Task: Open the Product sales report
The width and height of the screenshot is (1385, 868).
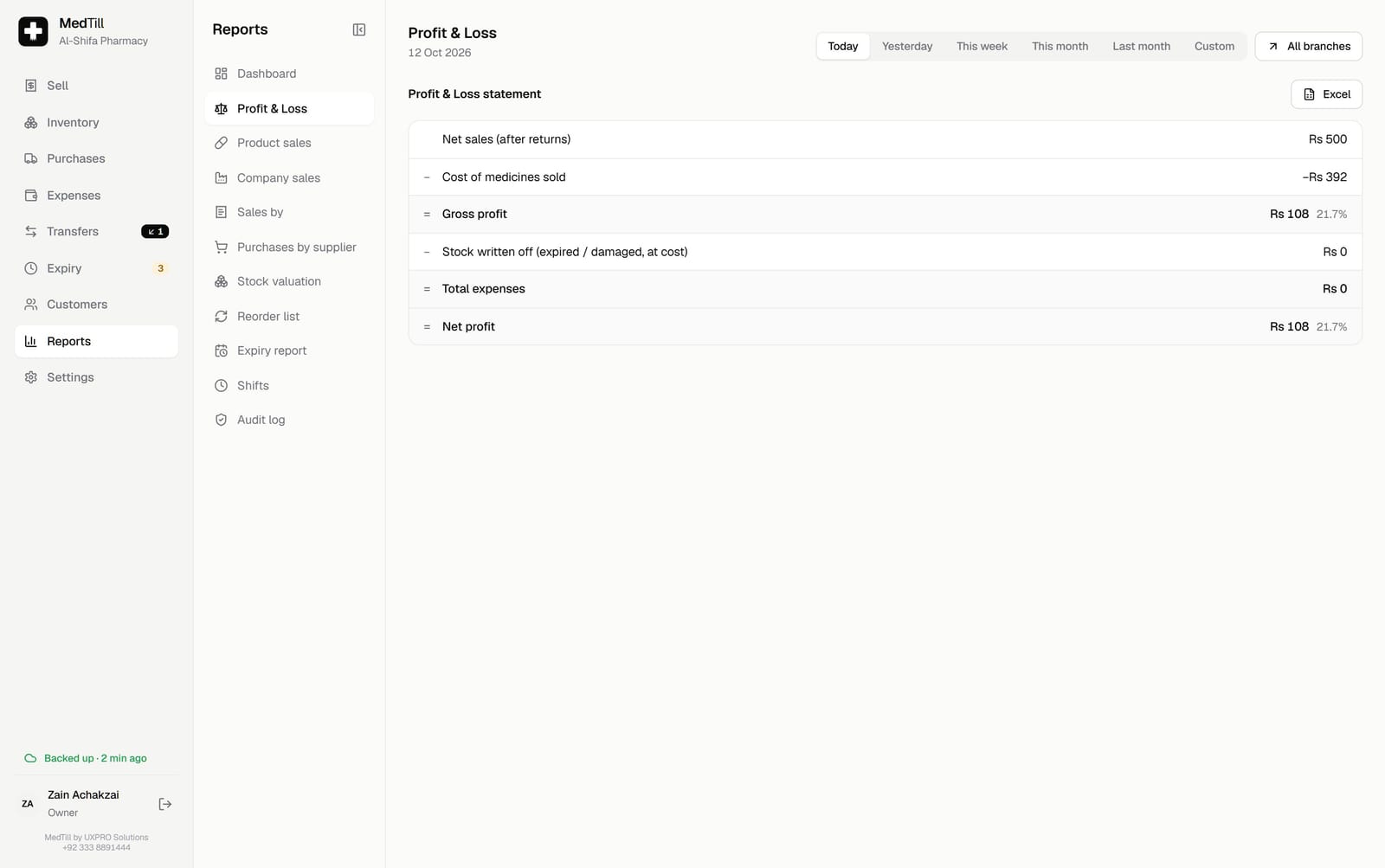Action: coord(289,143)
